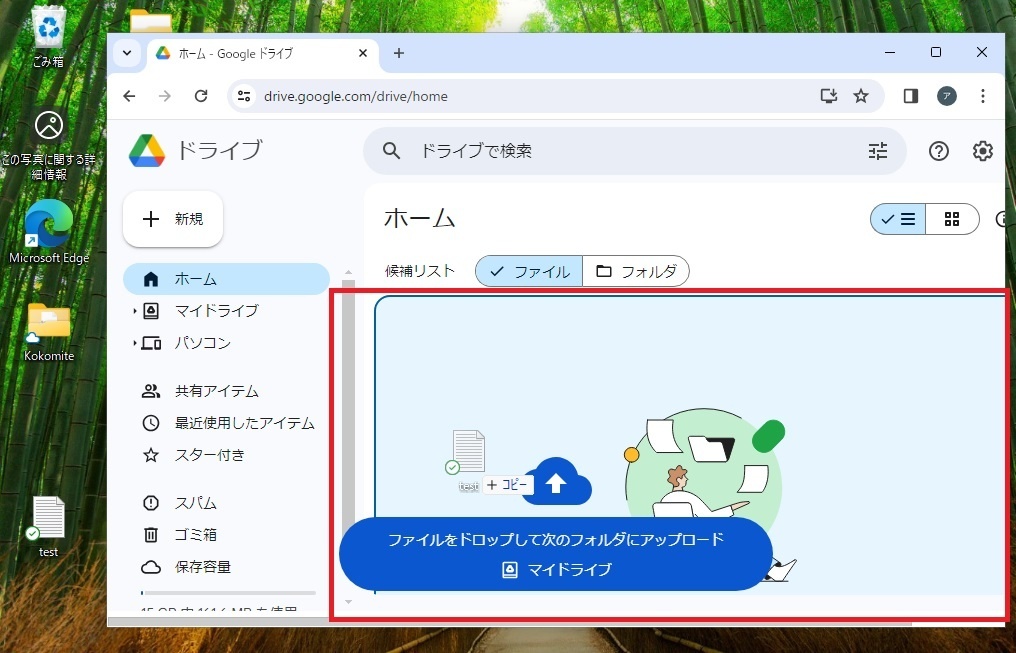The image size is (1016, 653).
Task: Click the ごみ箱 recycle bin desktop icon
Action: point(49,37)
